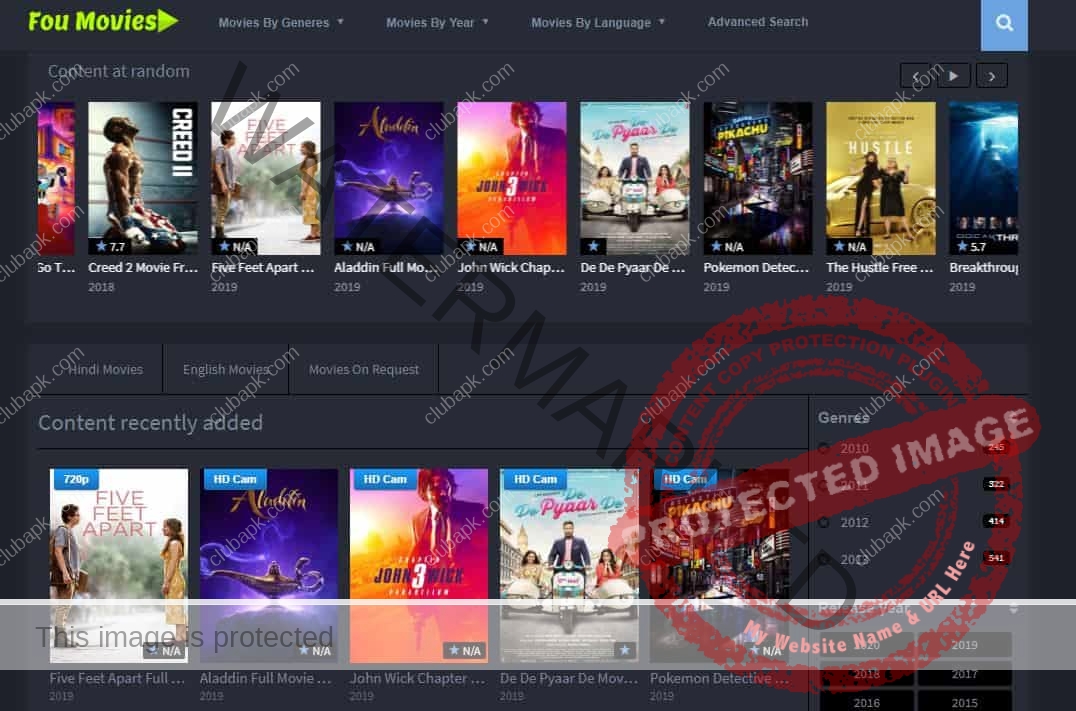The width and height of the screenshot is (1076, 711).
Task: Click the 'Aladdin Full Movie ...' recently added title
Action: [266, 678]
